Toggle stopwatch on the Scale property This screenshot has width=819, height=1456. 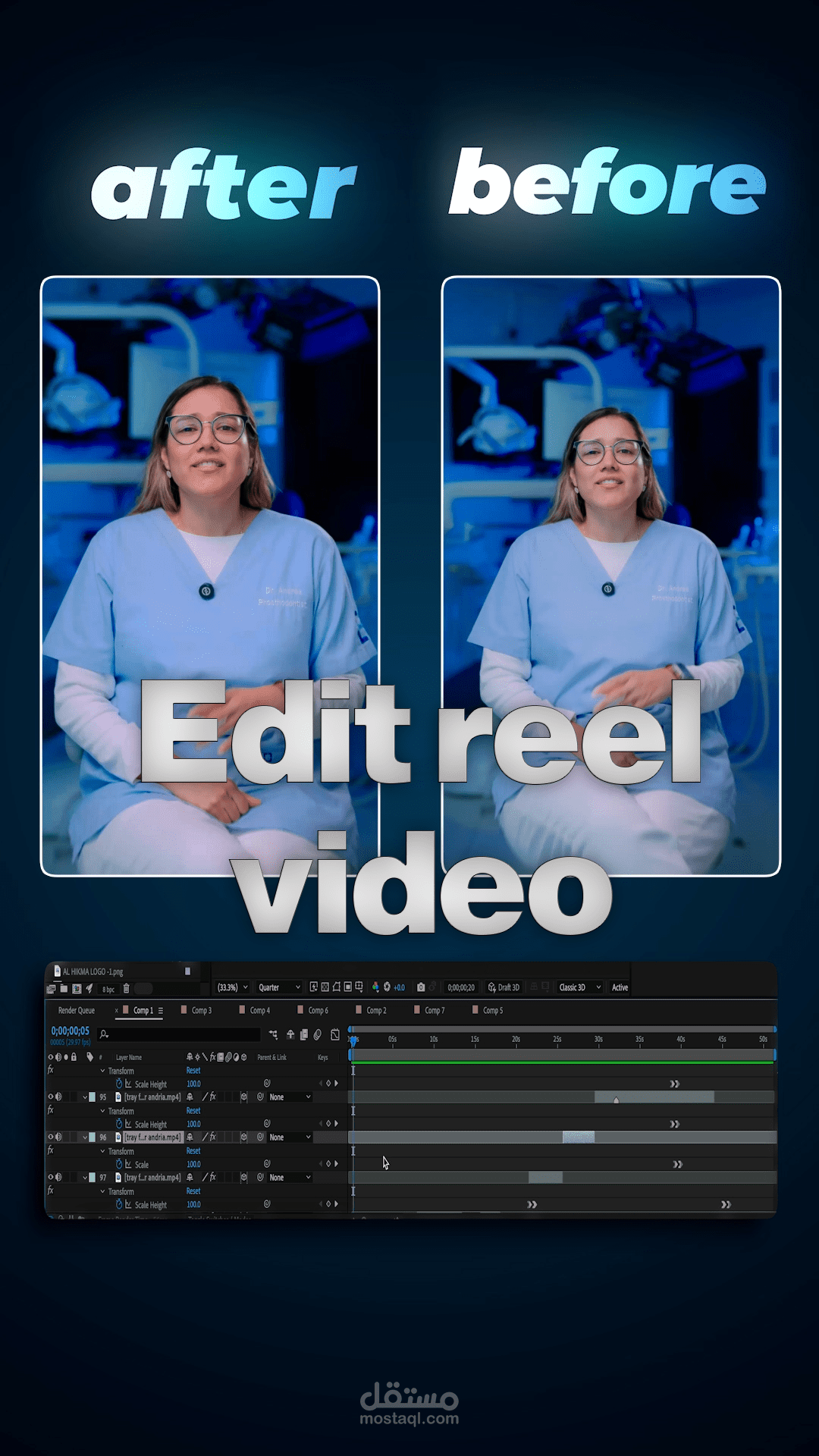tap(119, 1163)
